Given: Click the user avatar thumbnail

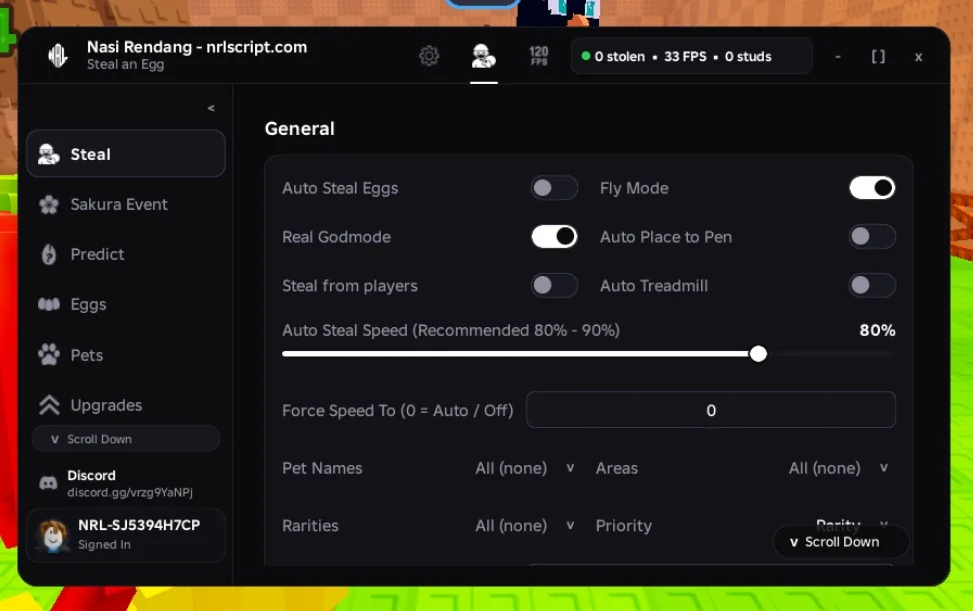Looking at the screenshot, I should pyautogui.click(x=53, y=535).
